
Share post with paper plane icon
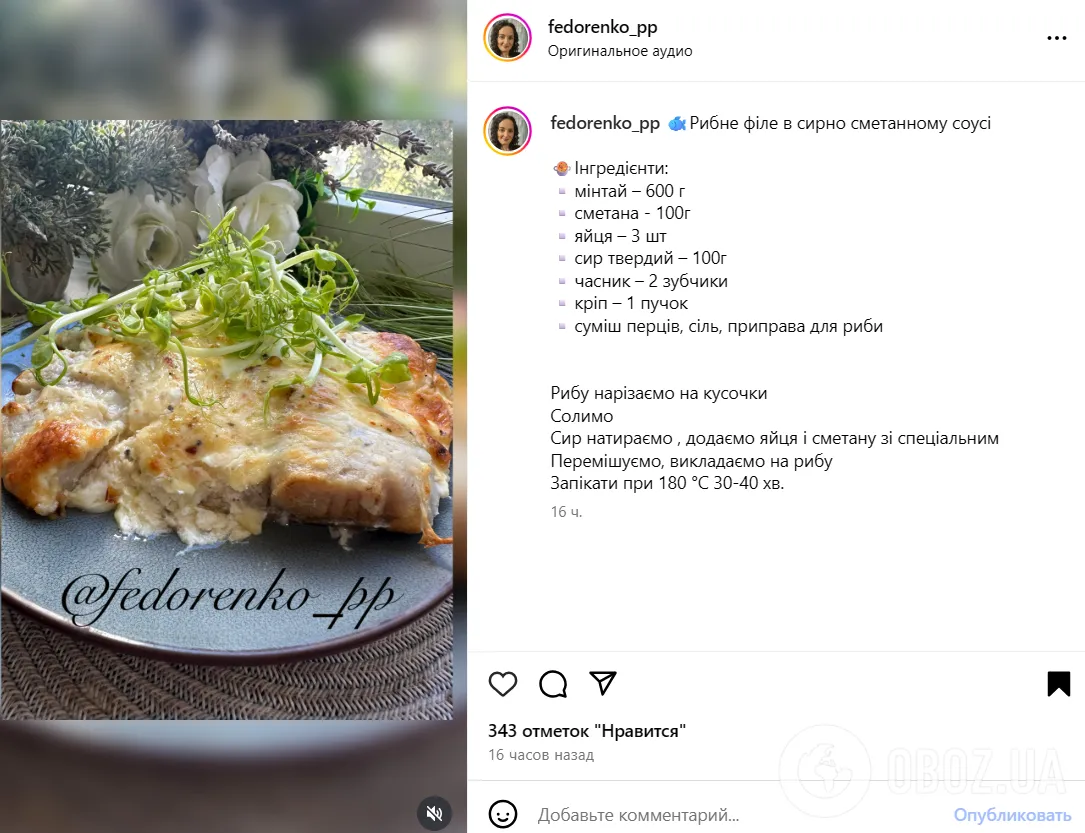pos(603,683)
